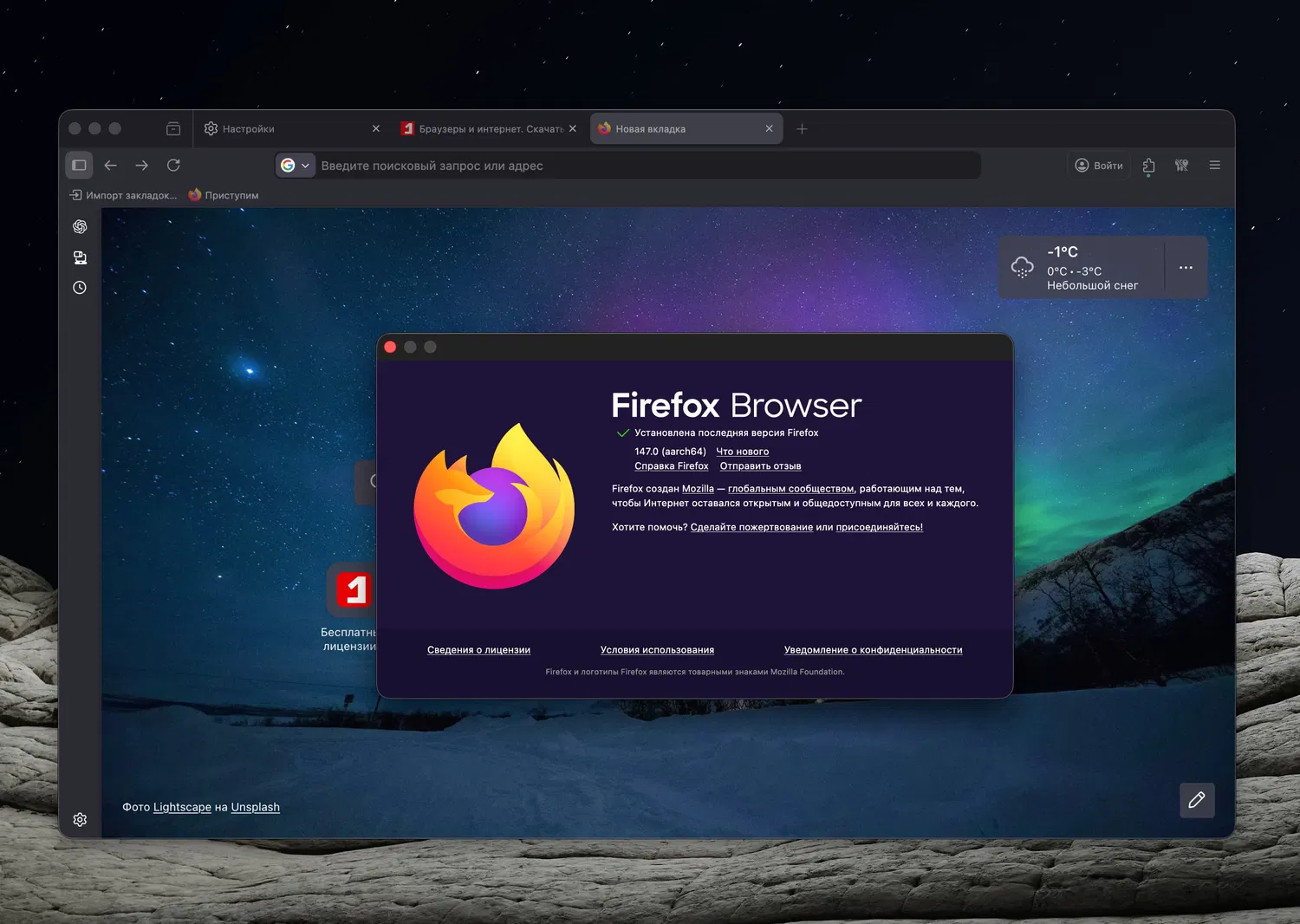The width and height of the screenshot is (1300, 924).
Task: Click the version text 147.0 (aarch64)
Action: coord(670,452)
